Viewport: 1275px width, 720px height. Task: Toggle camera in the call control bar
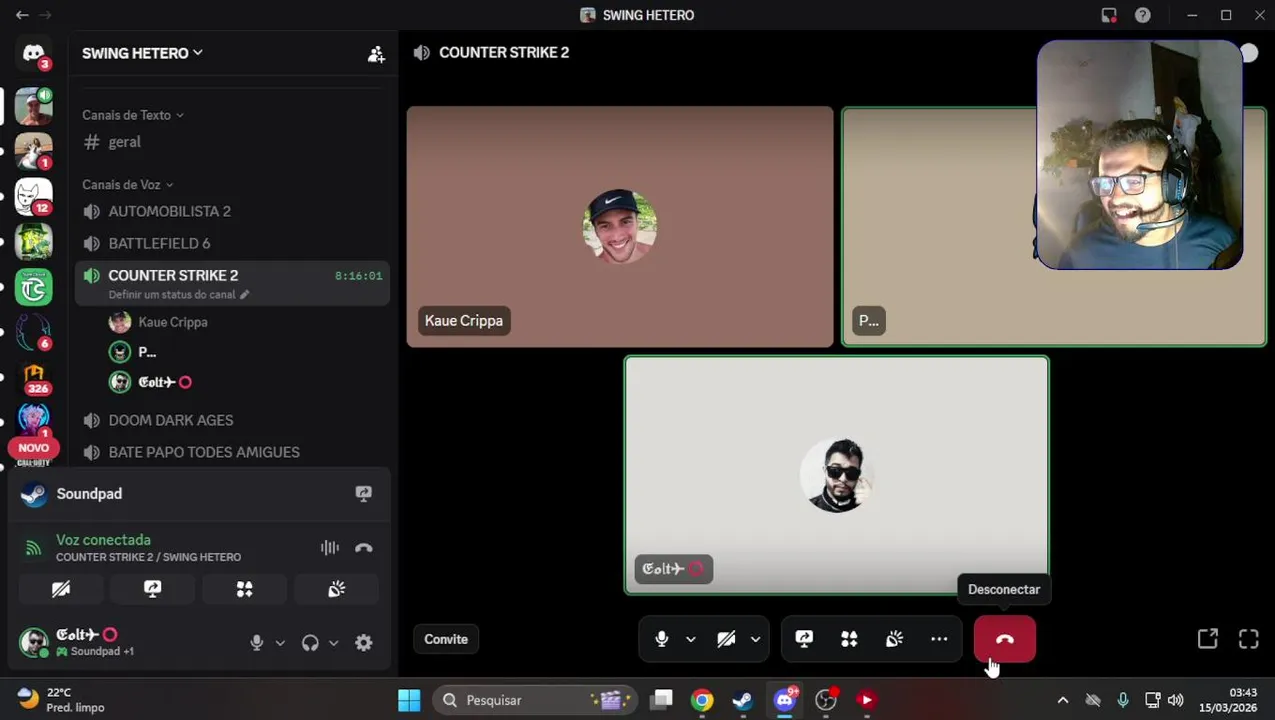point(726,639)
